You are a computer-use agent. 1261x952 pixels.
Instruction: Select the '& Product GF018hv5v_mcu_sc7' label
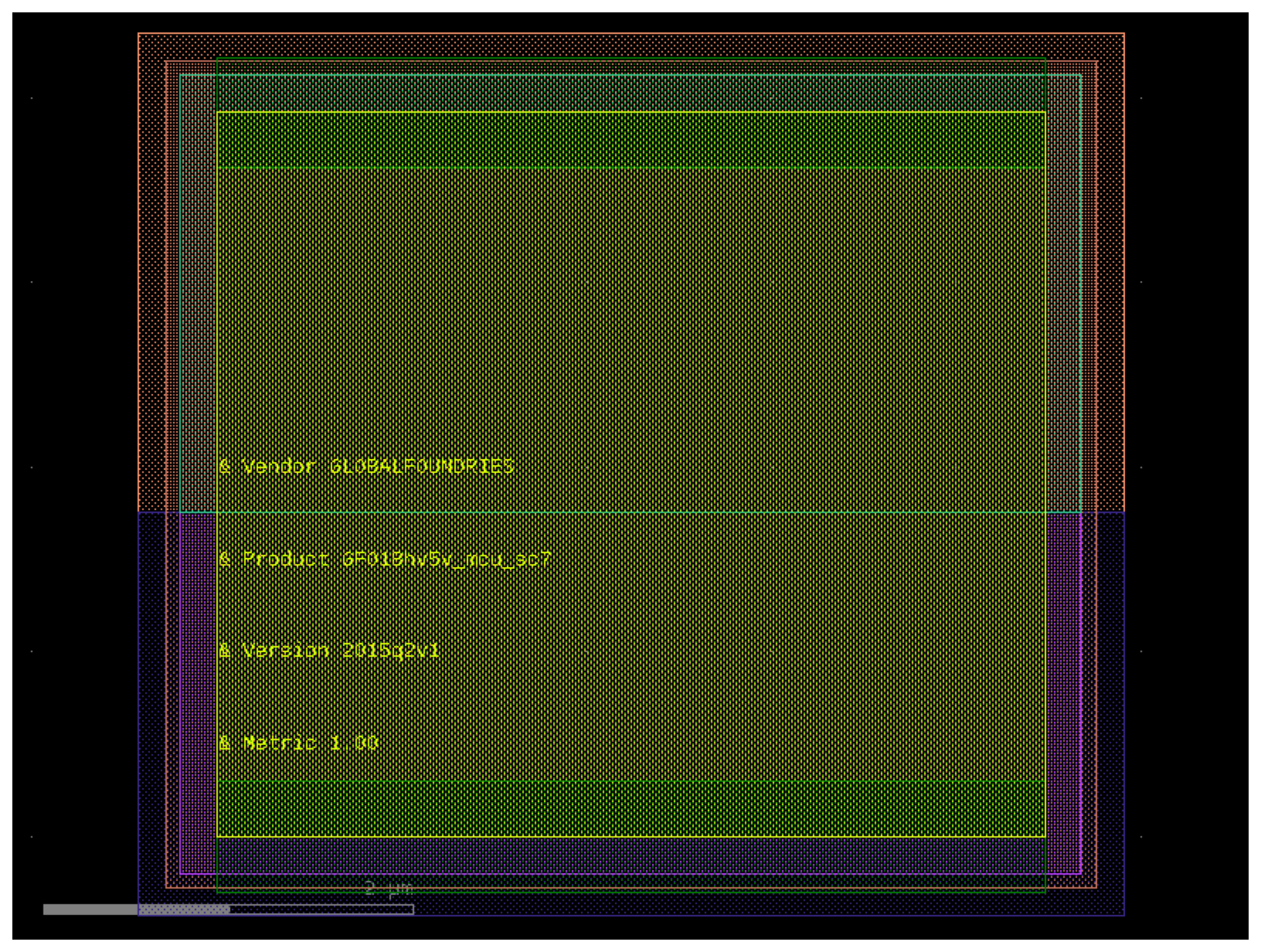coord(385,560)
